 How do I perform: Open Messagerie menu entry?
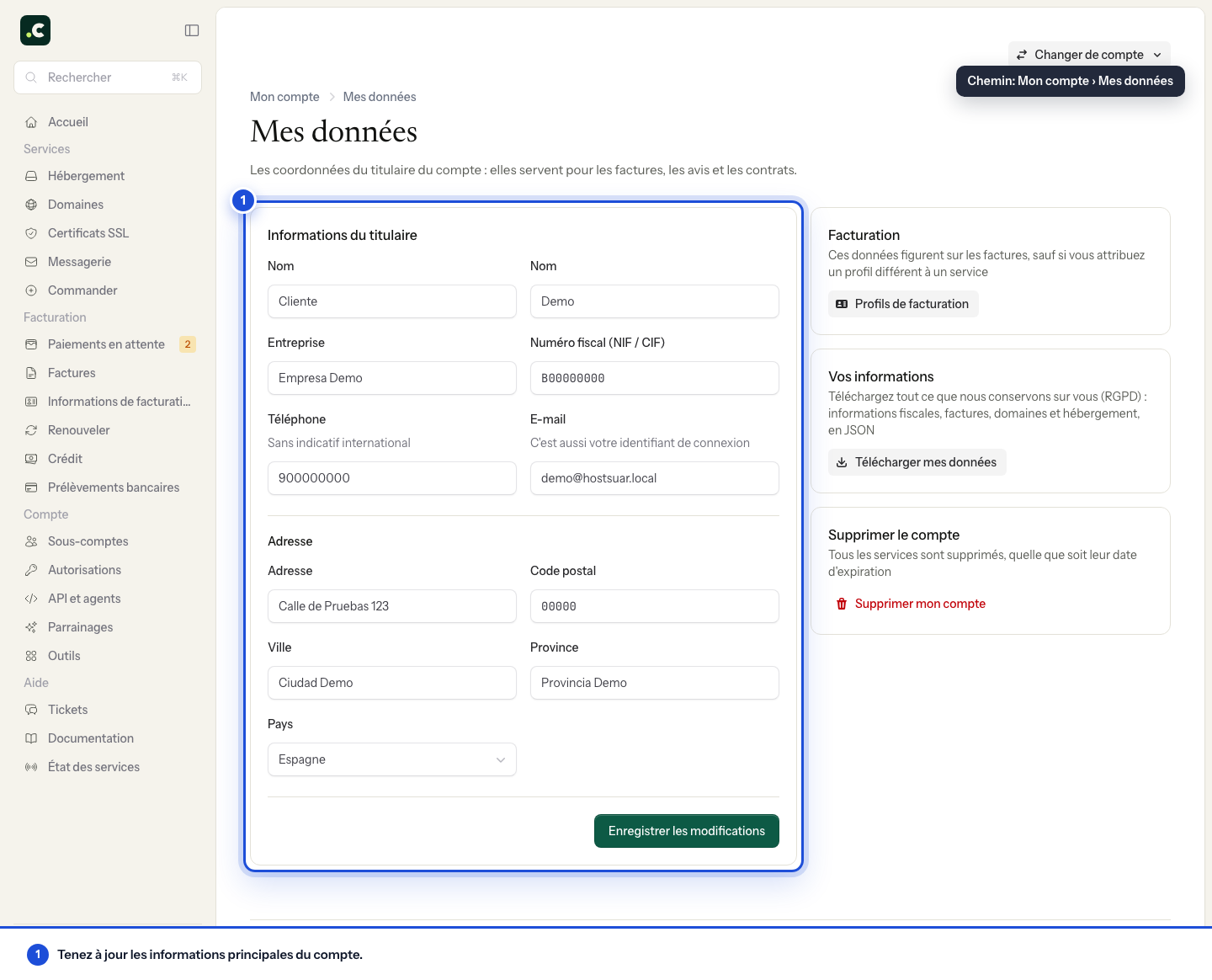(x=108, y=262)
